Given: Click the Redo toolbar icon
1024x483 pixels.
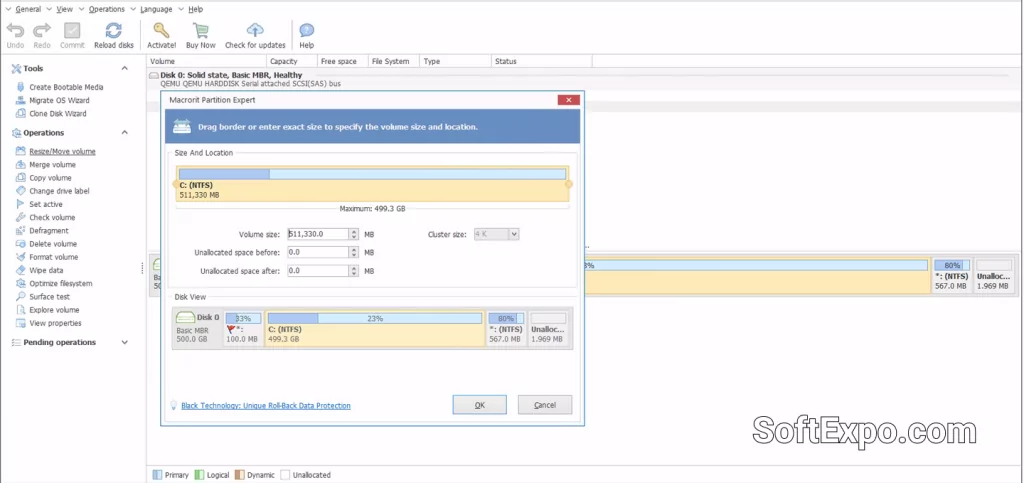Looking at the screenshot, I should [42, 30].
